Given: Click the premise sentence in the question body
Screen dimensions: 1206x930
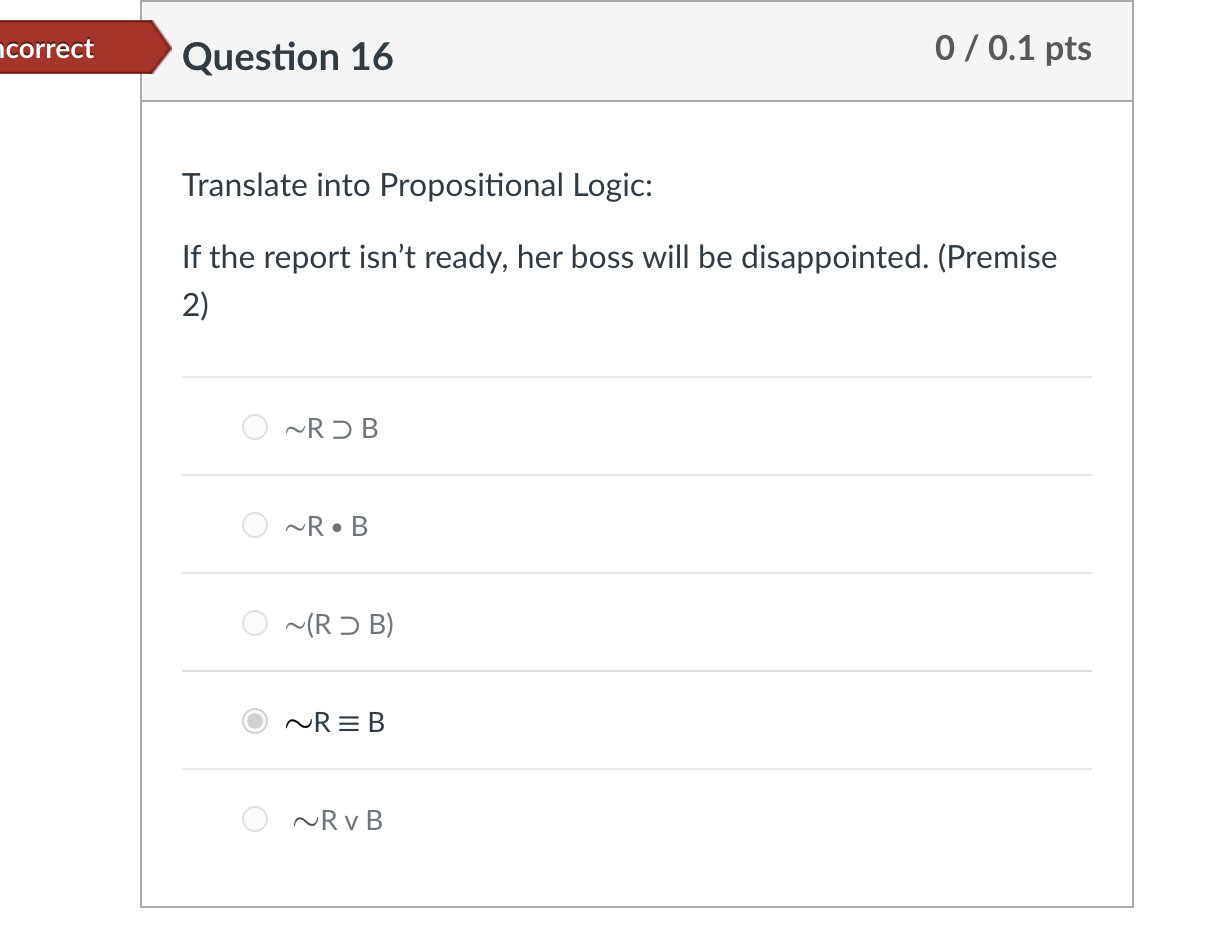Looking at the screenshot, I should 618,257.
